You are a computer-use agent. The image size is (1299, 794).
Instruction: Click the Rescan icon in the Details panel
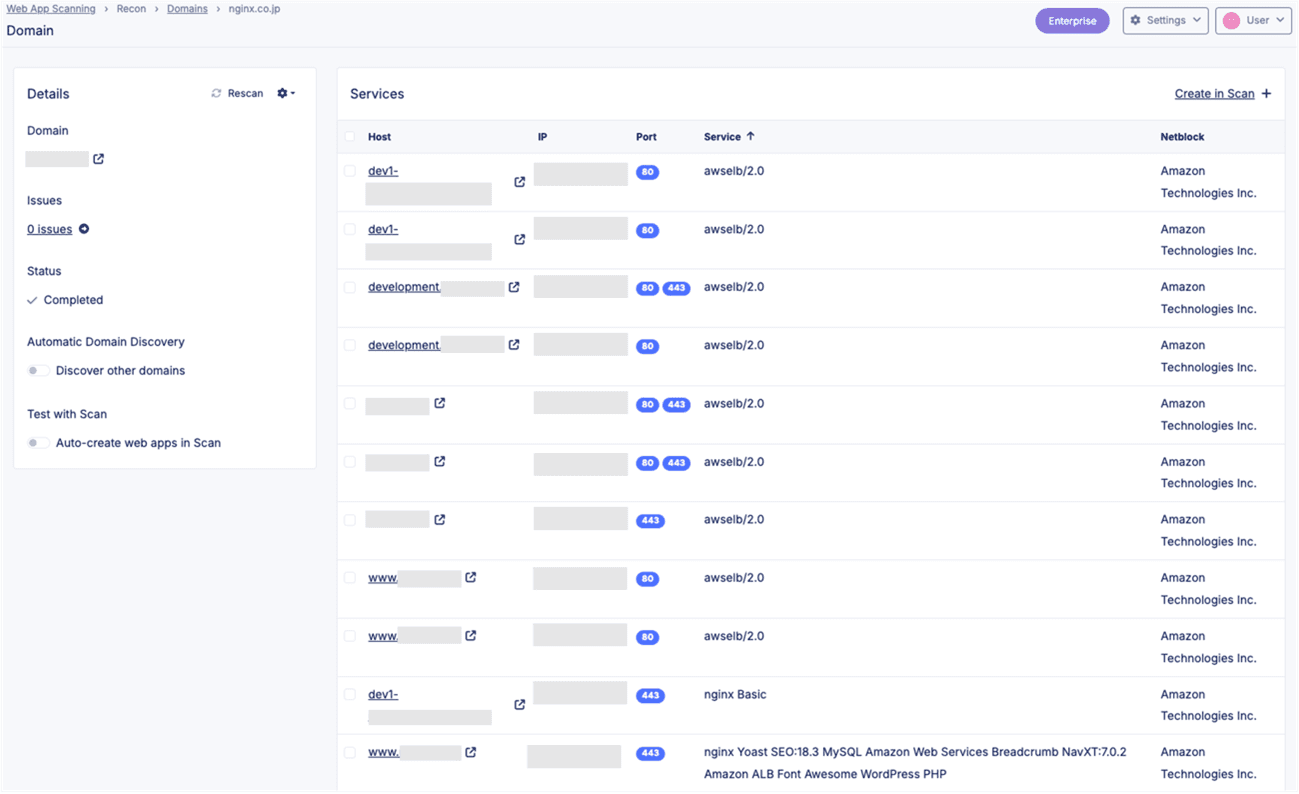tap(216, 93)
